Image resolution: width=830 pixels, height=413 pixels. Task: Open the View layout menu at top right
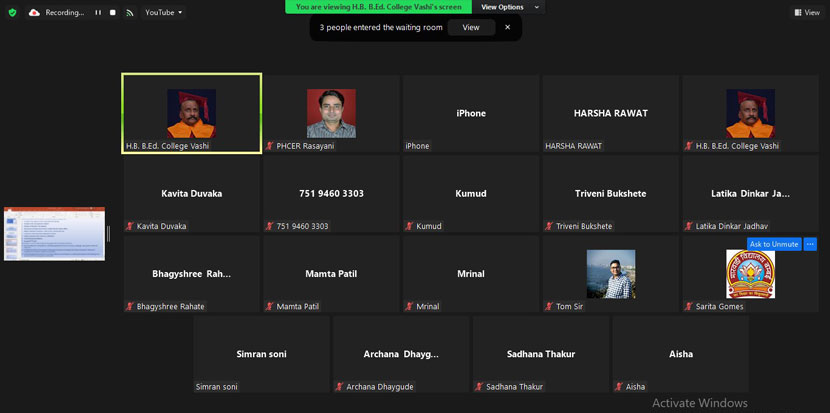(806, 12)
